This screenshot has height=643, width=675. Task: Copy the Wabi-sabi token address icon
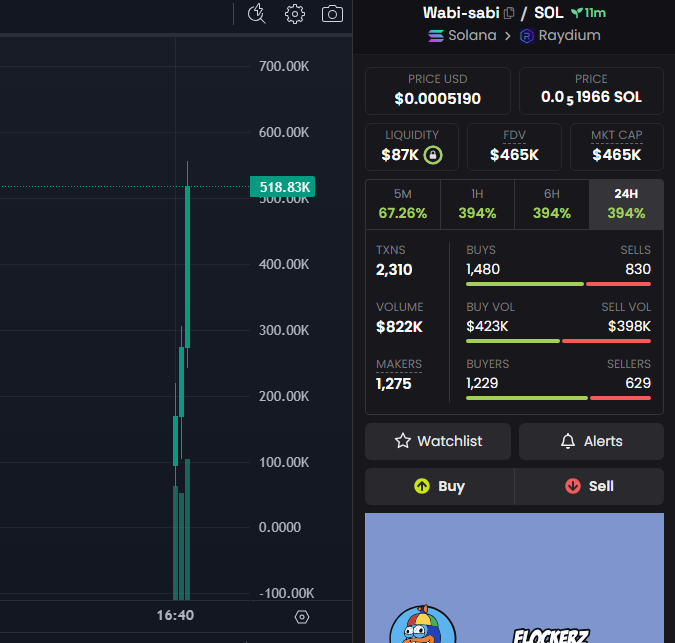[x=509, y=13]
